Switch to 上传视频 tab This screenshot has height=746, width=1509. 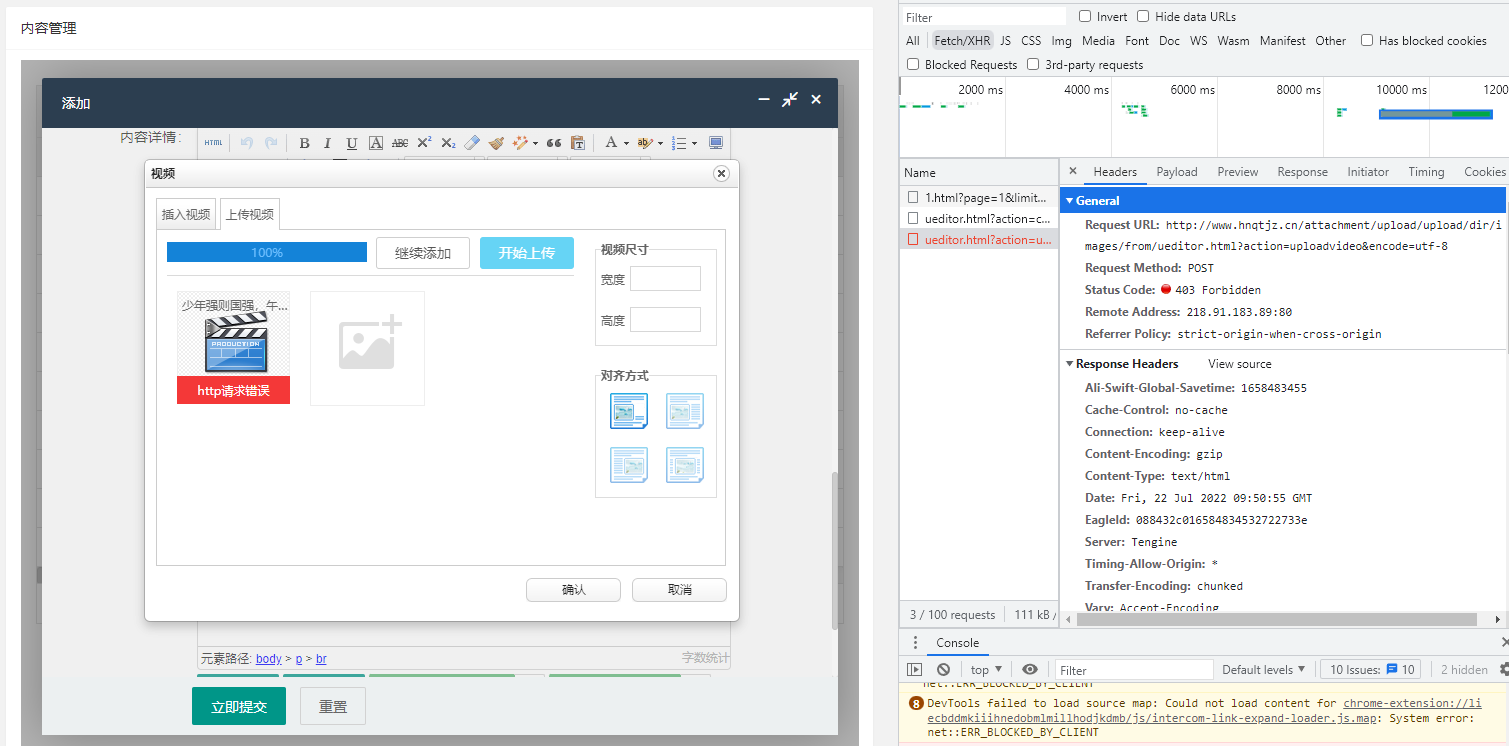coord(249,214)
